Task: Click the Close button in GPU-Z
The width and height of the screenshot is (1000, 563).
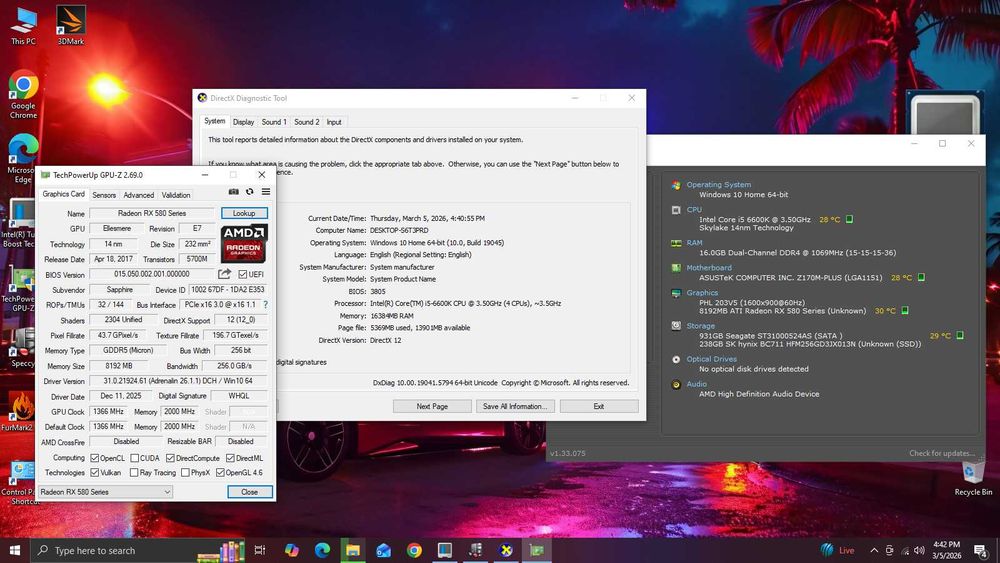Action: coord(249,492)
